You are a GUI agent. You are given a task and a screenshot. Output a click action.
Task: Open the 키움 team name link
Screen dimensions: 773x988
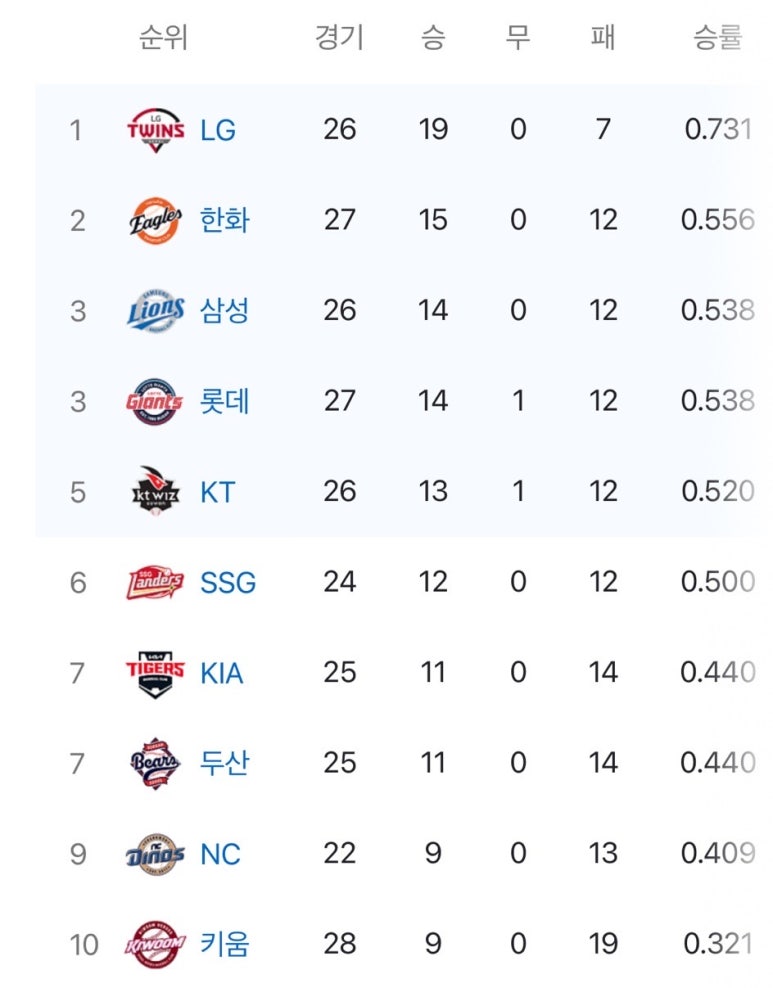tap(224, 945)
